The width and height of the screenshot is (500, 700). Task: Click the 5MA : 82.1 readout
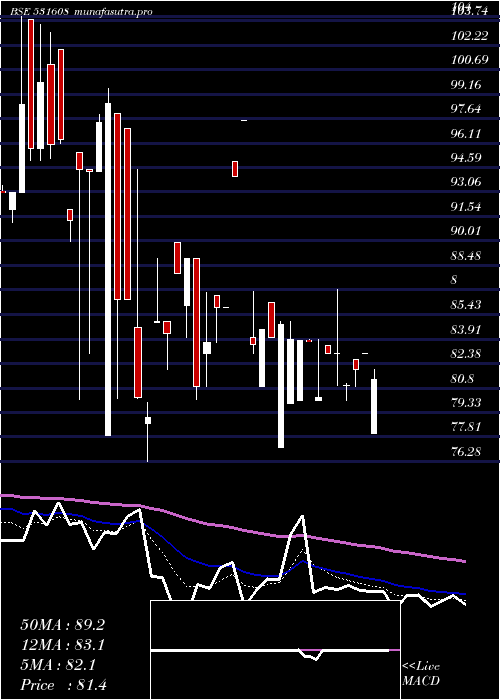pyautogui.click(x=58, y=665)
